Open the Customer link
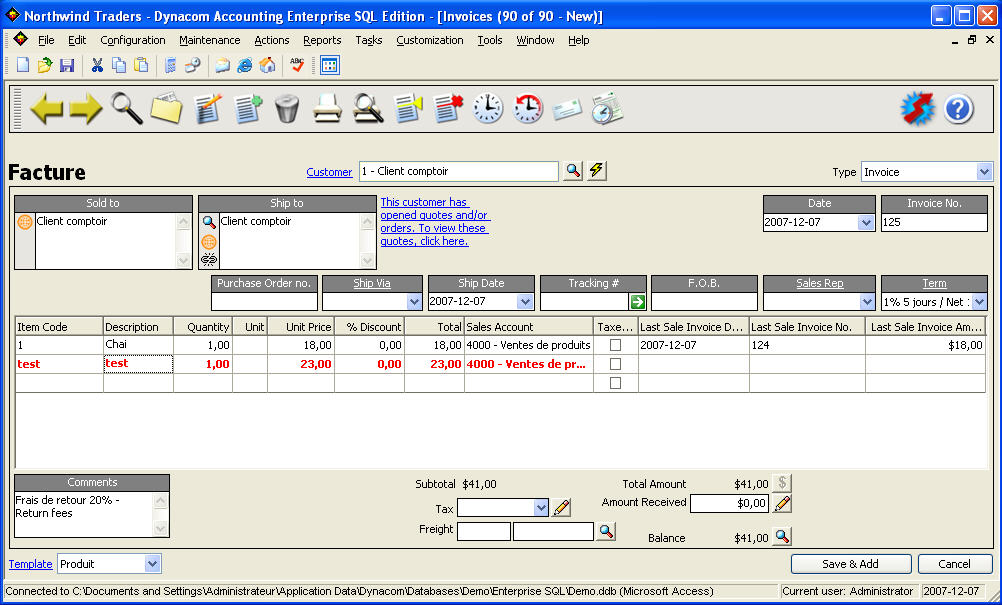Viewport: 1002px width, 605px height. [x=329, y=172]
